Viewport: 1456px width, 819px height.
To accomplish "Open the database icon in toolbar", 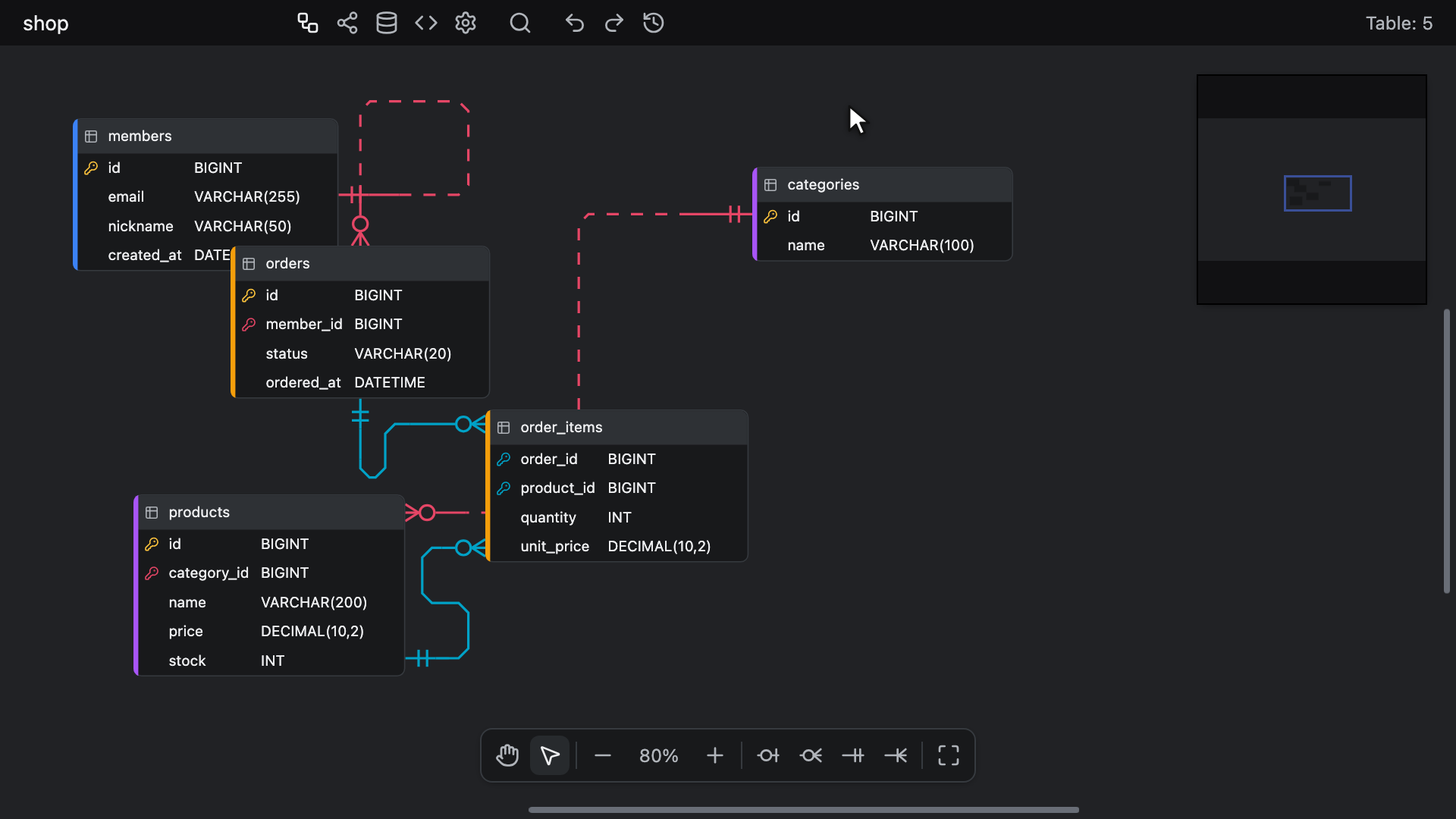I will pos(387,23).
